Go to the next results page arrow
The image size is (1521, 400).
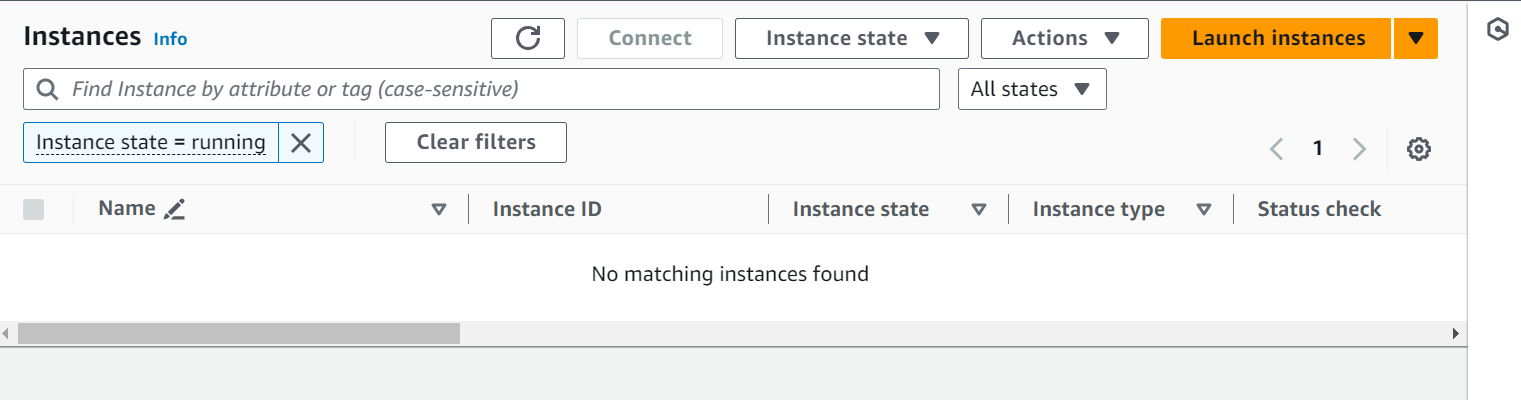click(1359, 149)
